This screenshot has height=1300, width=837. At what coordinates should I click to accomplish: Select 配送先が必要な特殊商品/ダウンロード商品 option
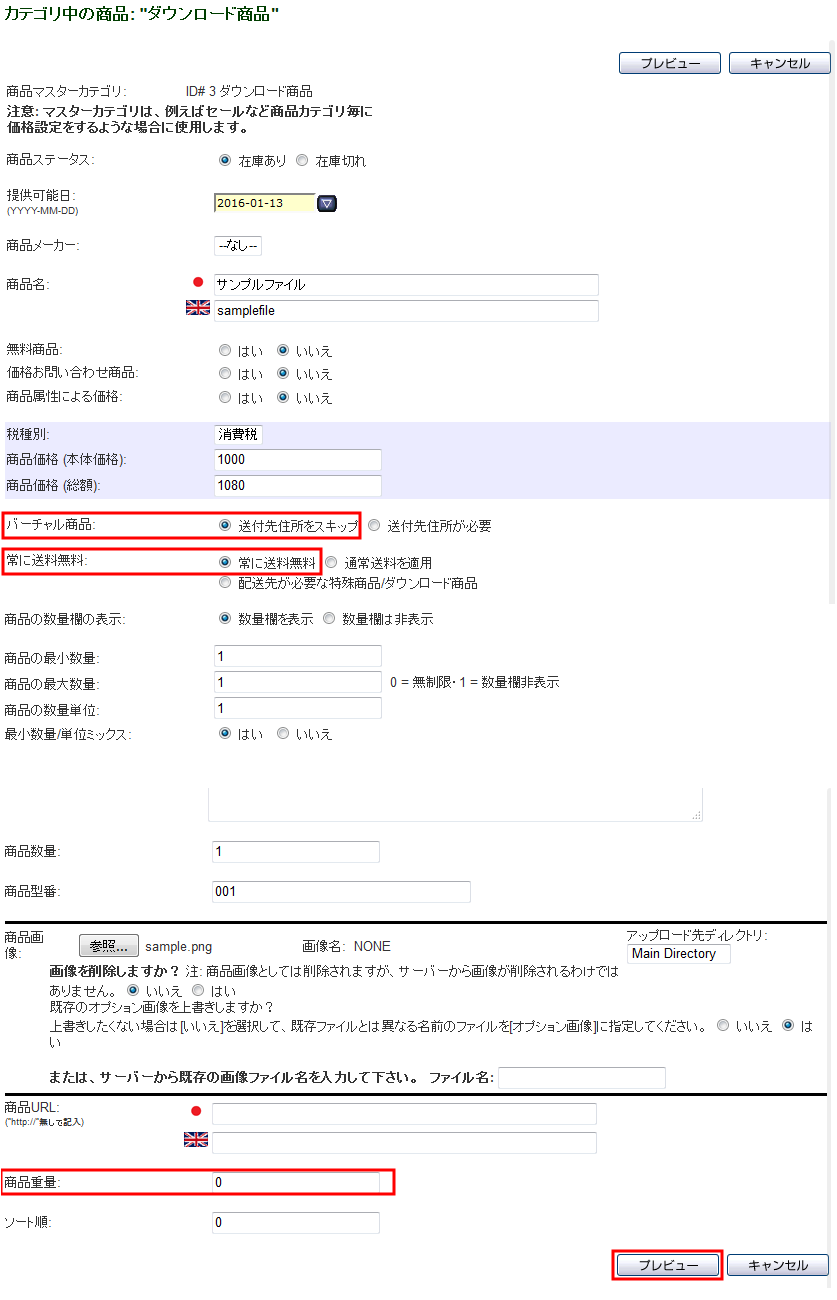[x=225, y=583]
